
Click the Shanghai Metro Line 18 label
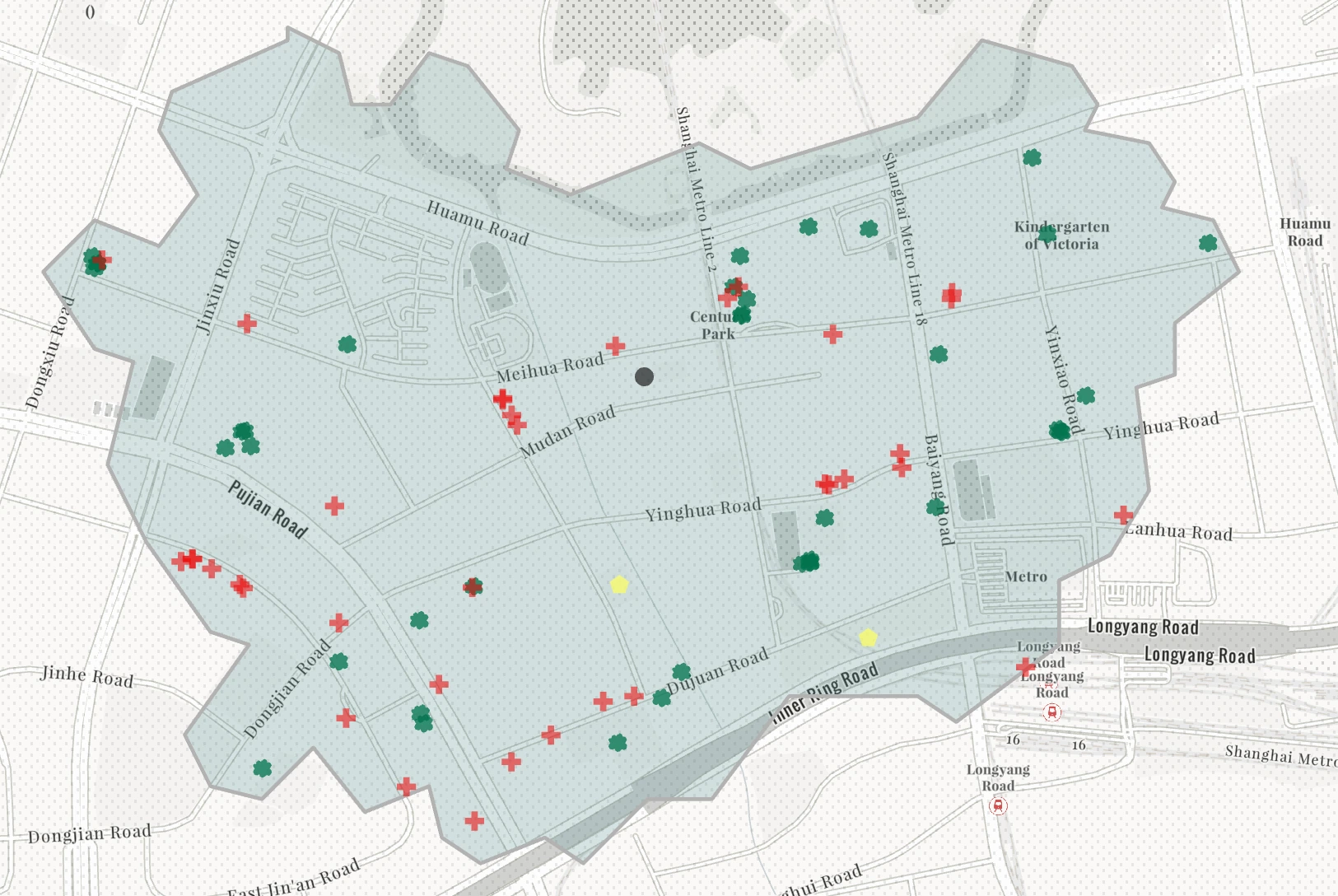coord(904,238)
